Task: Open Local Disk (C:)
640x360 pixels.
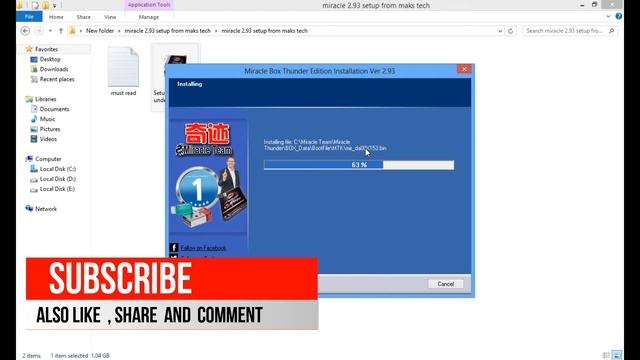Action: click(58, 169)
